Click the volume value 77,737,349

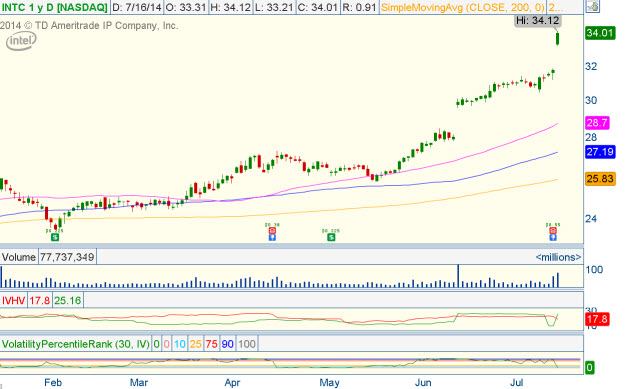click(x=67, y=257)
